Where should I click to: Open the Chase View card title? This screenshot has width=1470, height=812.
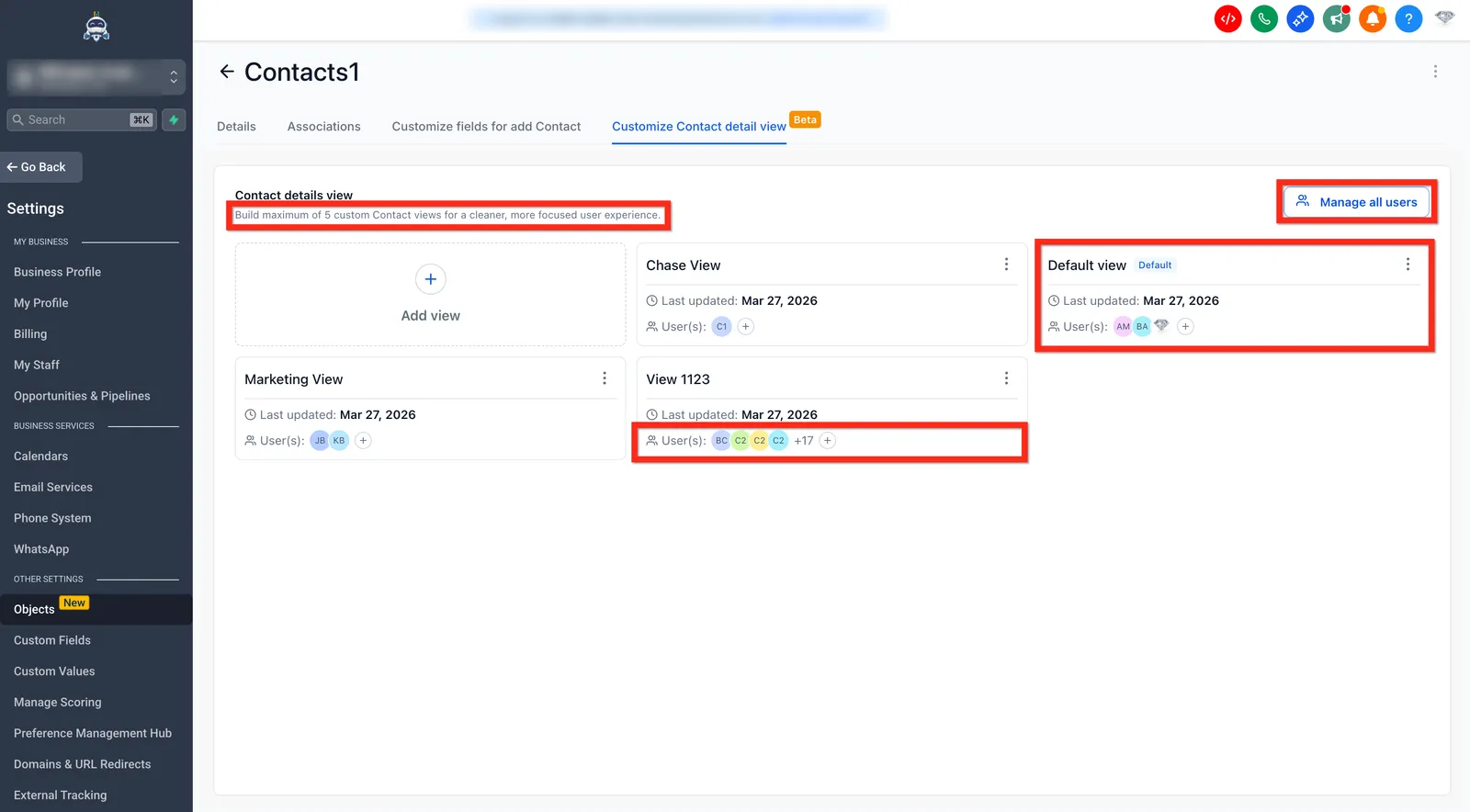683,265
